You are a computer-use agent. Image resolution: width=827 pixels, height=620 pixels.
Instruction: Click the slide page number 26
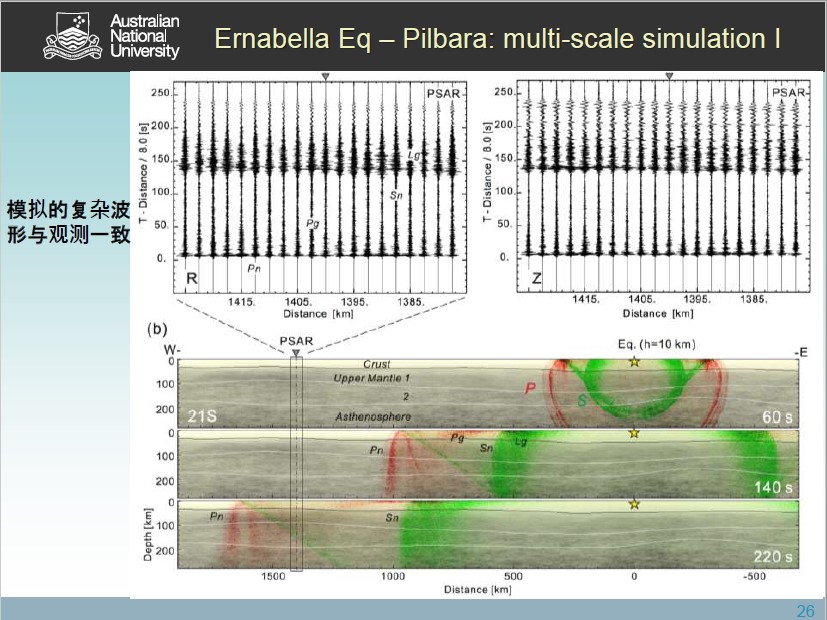(805, 611)
